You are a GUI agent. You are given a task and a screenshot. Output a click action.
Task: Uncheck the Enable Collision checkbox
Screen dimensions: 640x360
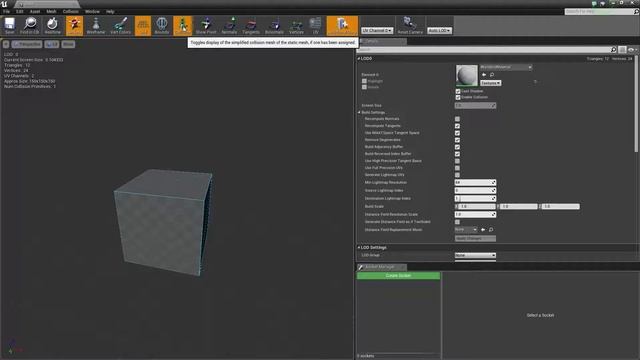point(458,97)
